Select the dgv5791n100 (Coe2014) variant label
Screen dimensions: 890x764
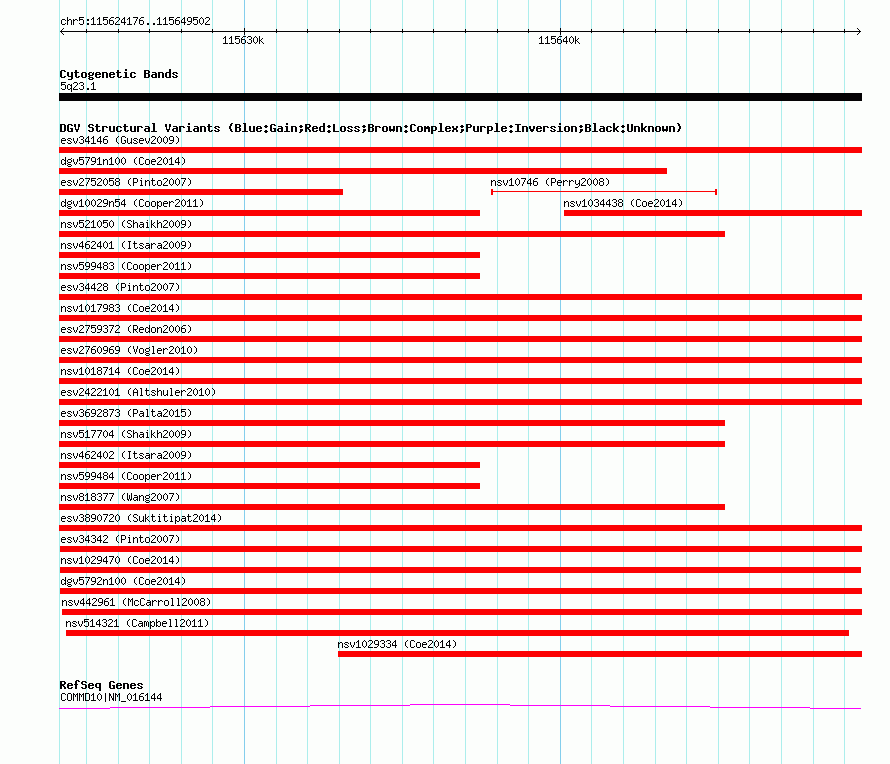click(123, 161)
